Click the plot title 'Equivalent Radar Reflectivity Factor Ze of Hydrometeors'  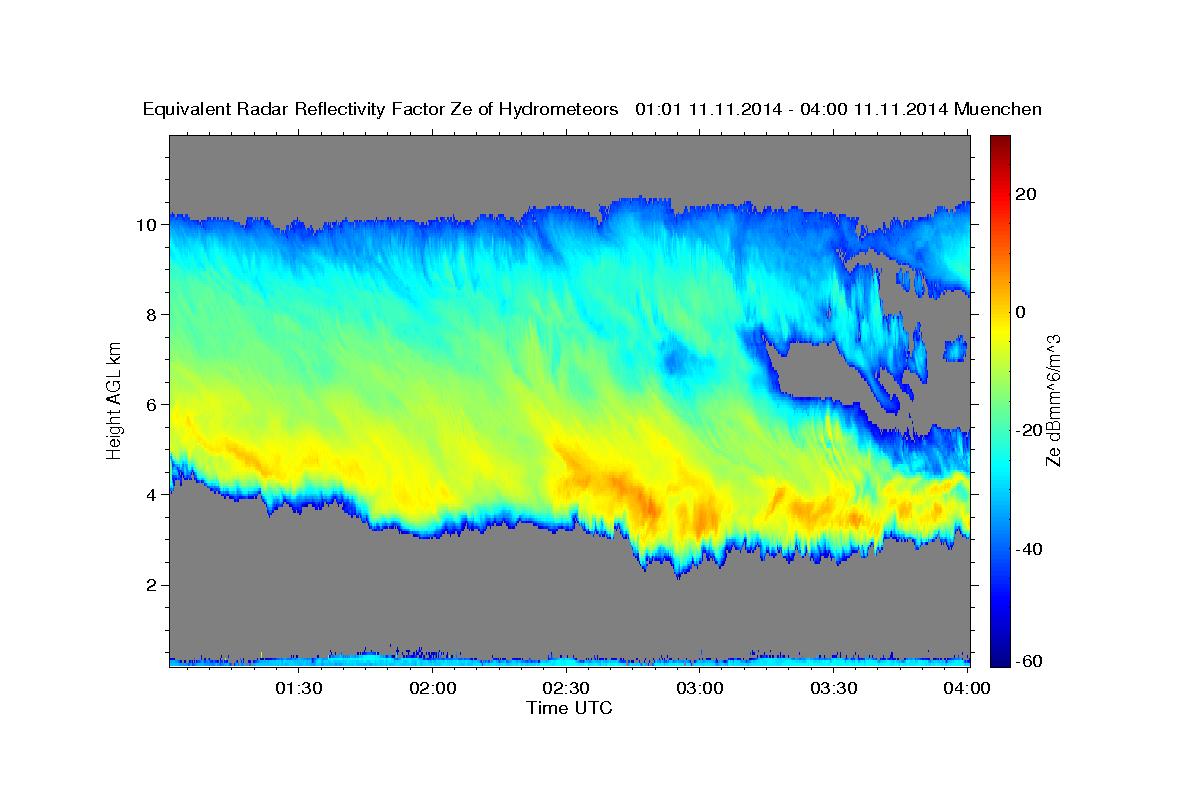[380, 110]
